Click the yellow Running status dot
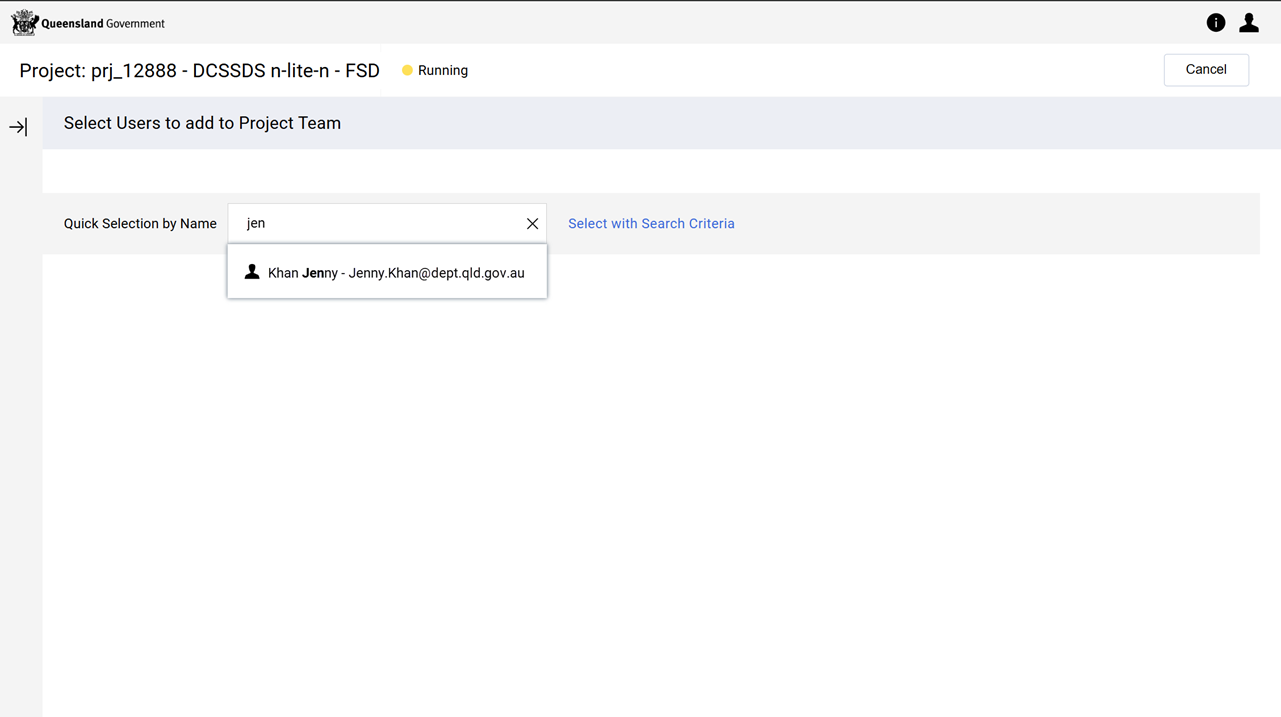 407,71
